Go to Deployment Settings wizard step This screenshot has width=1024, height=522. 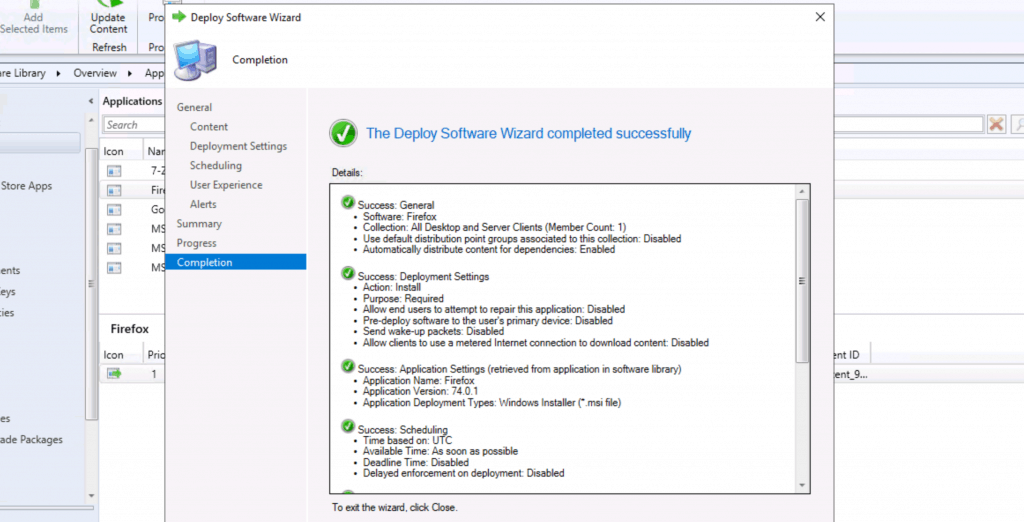pyautogui.click(x=238, y=146)
